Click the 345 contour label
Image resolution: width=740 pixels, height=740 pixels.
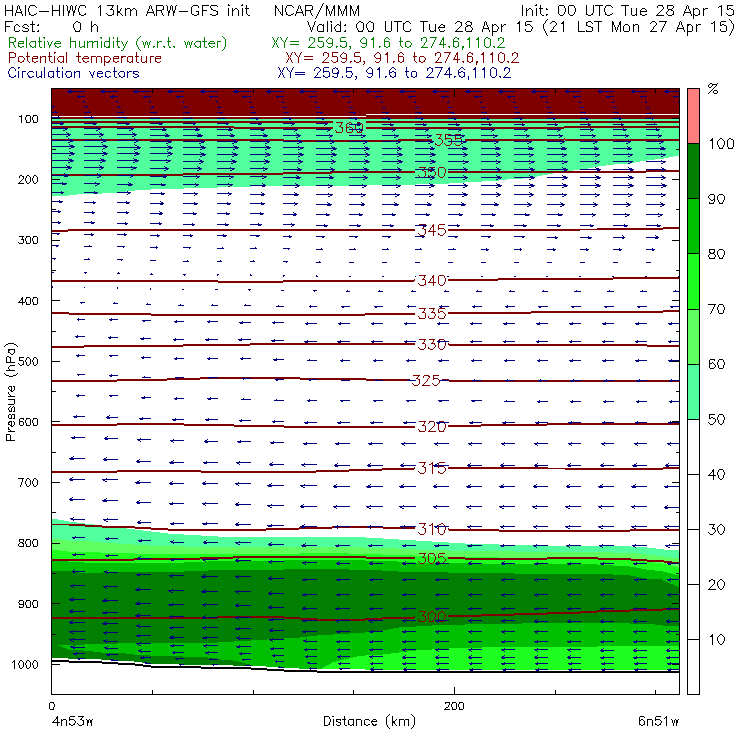[x=432, y=230]
